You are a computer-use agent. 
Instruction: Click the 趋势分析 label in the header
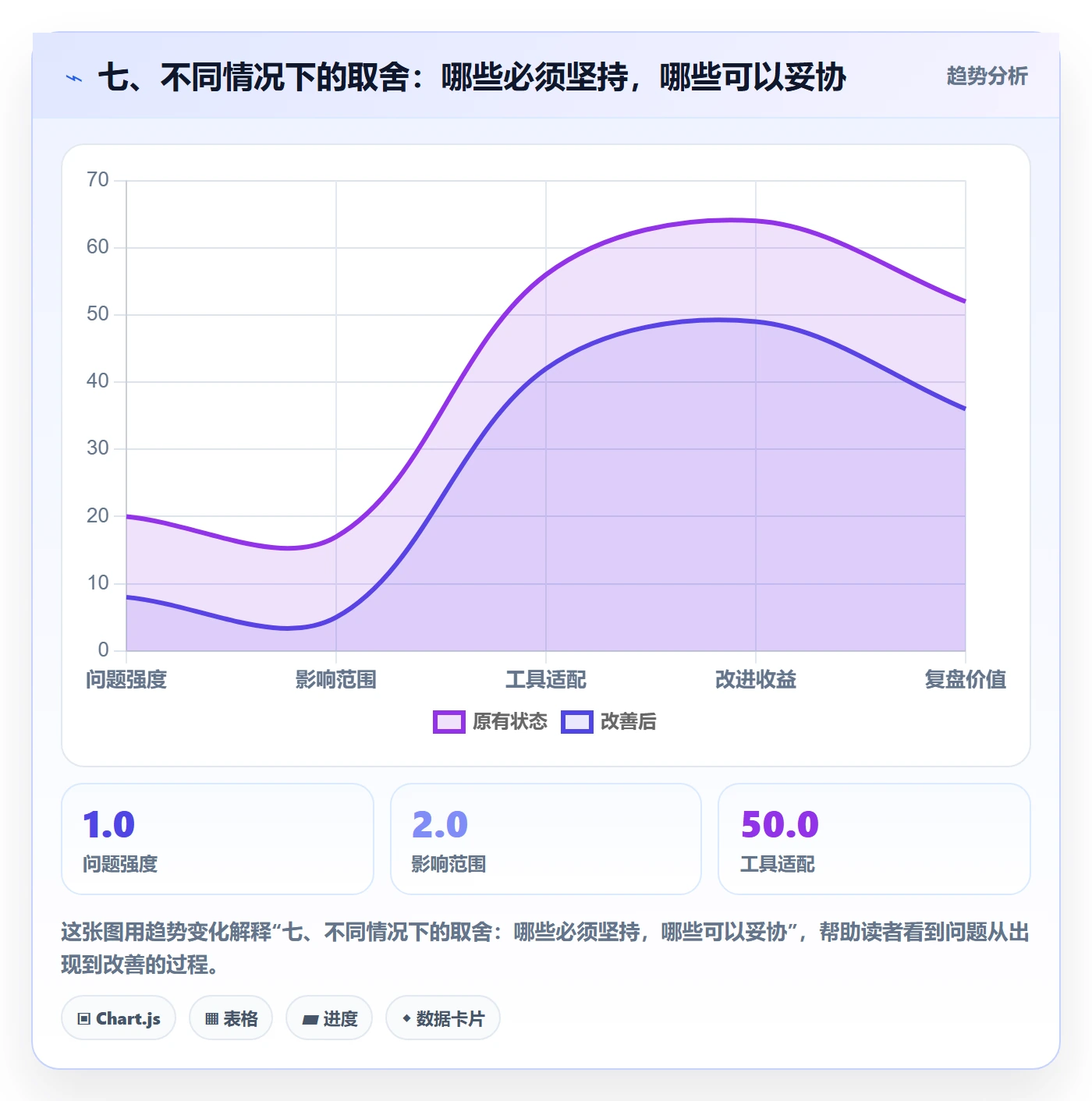[x=987, y=76]
